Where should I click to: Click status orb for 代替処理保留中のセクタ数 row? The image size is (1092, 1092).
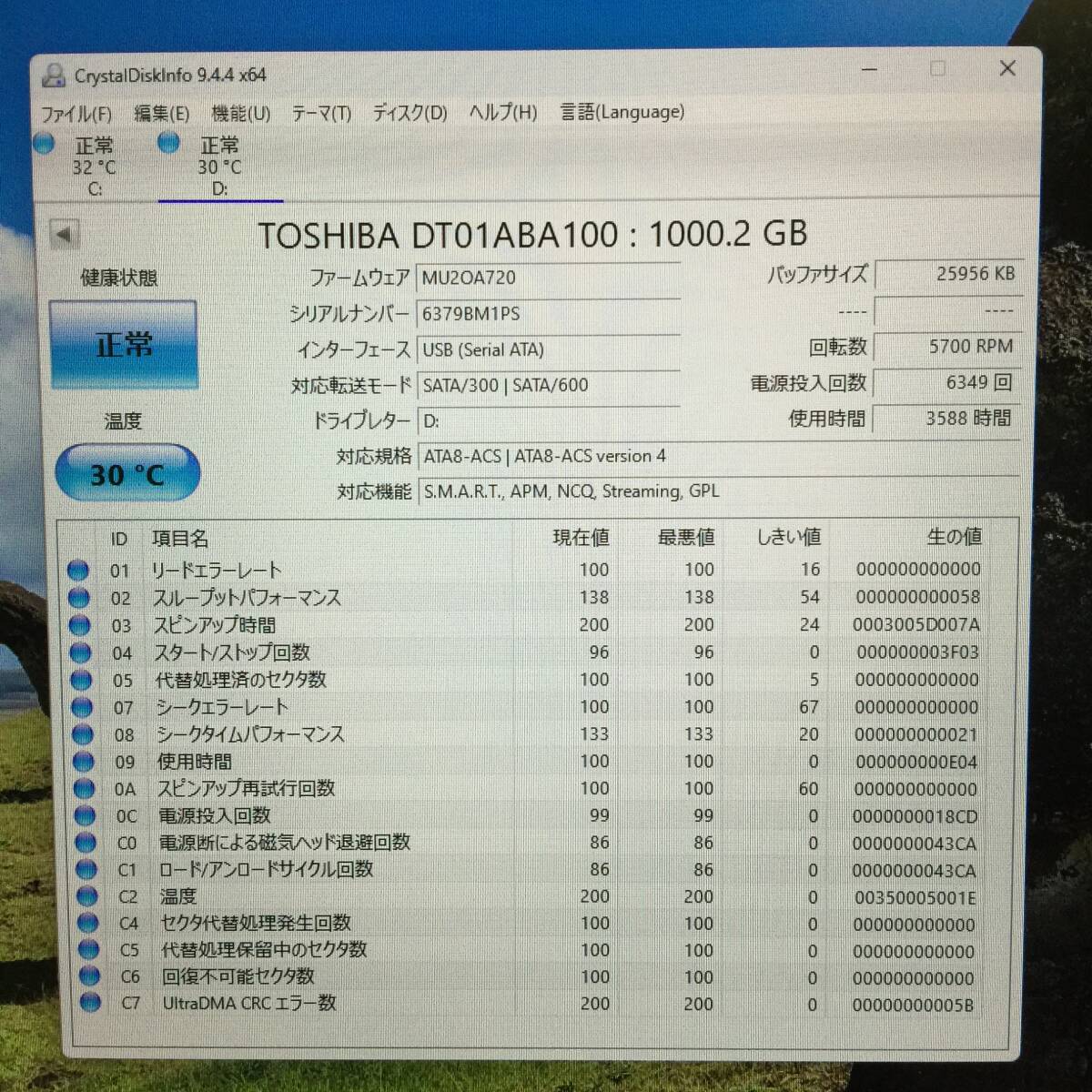(89, 949)
